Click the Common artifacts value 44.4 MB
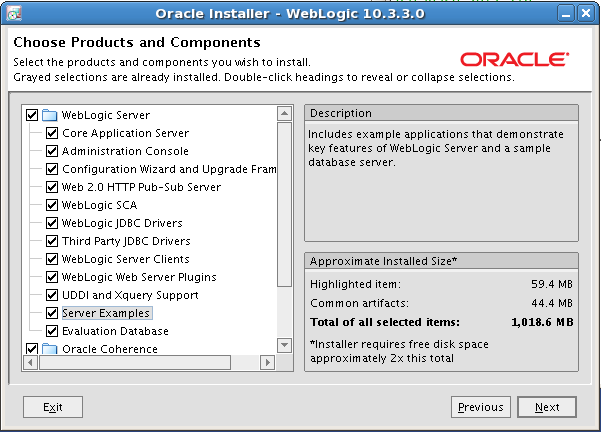Image resolution: width=601 pixels, height=432 pixels. (x=552, y=303)
